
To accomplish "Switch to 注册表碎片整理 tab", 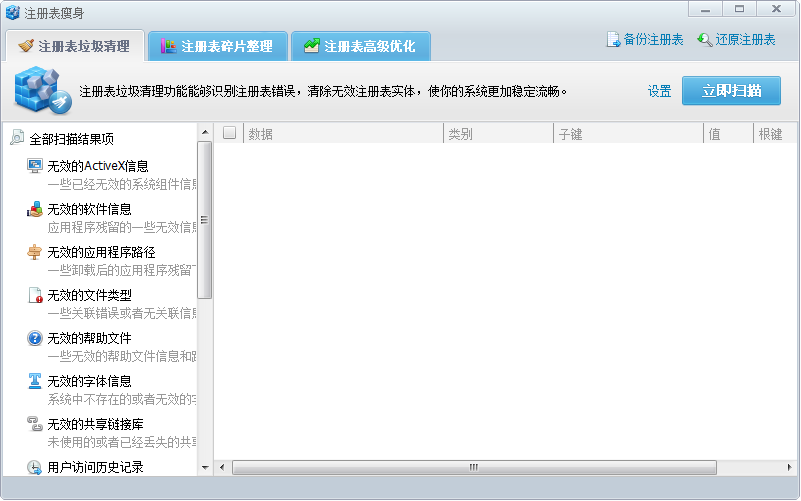I will [217, 46].
